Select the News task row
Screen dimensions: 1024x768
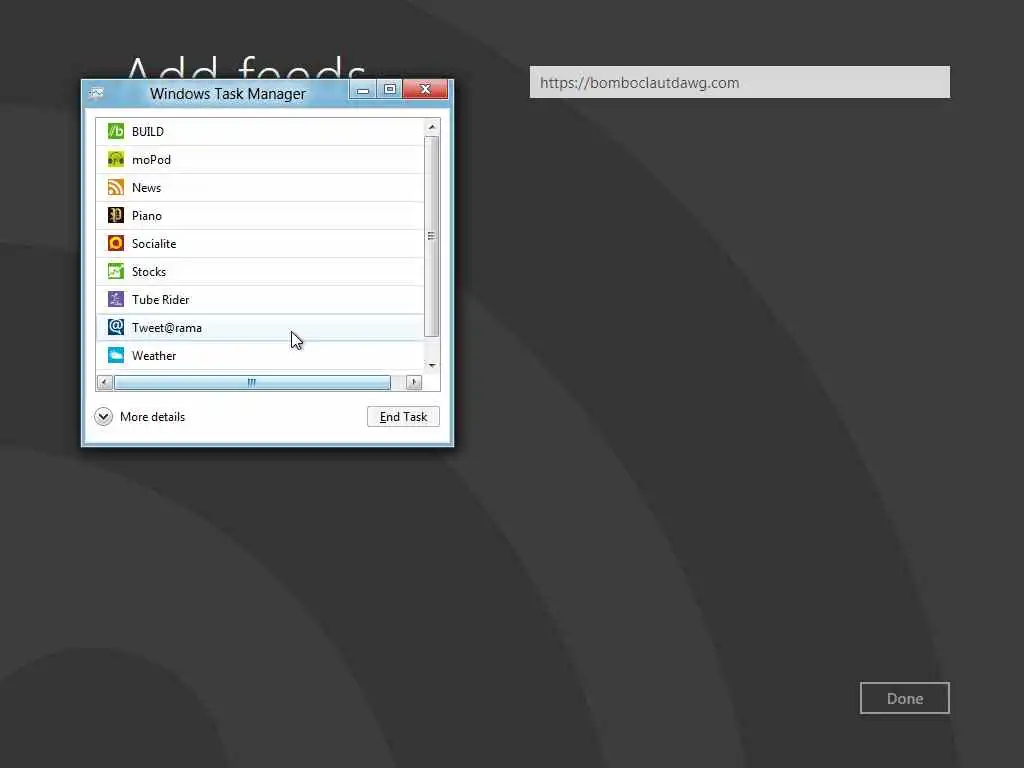tap(260, 187)
